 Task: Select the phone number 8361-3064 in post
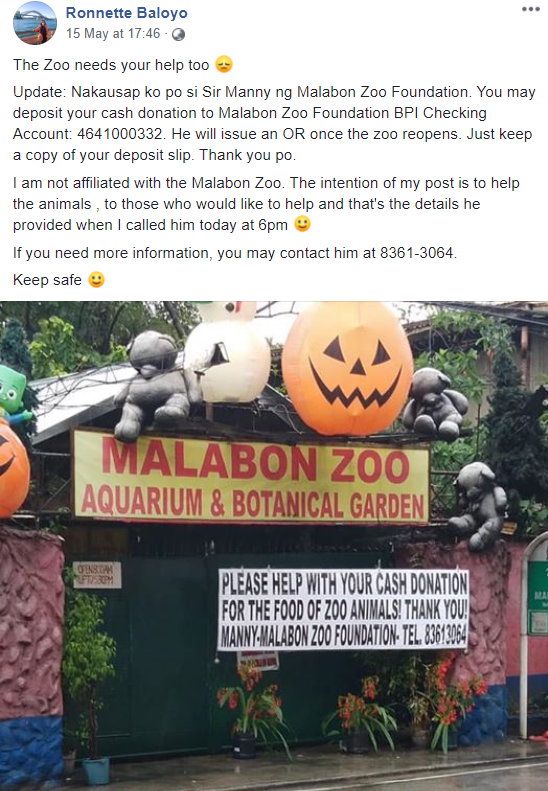(417, 253)
